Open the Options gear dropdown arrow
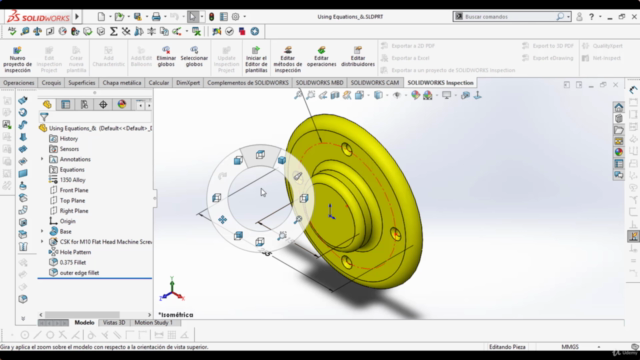Image resolution: width=640 pixels, height=360 pixels. click(x=244, y=17)
